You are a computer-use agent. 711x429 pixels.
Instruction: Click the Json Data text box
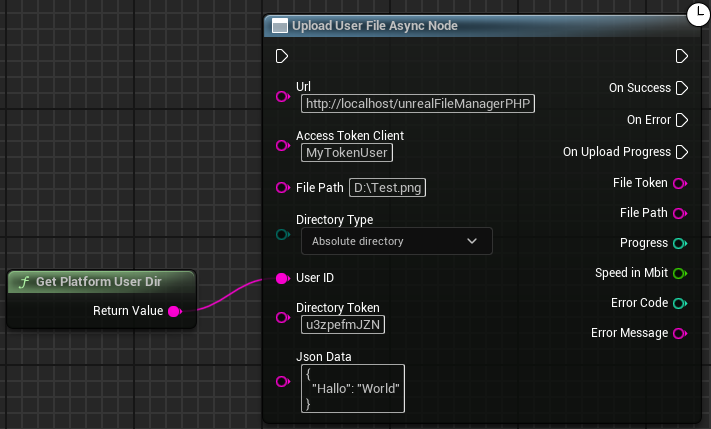353,389
